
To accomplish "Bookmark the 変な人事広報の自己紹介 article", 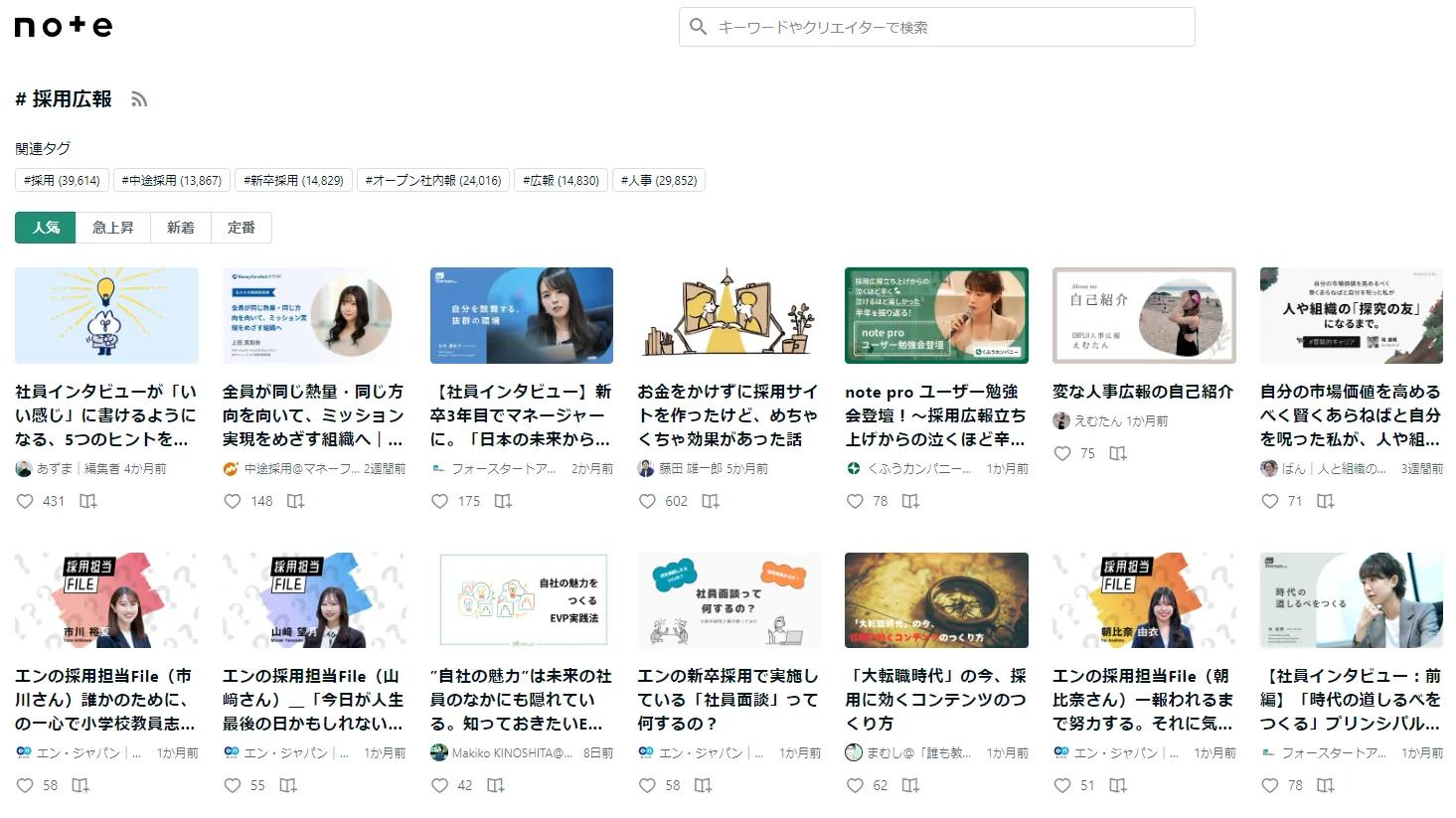I will pyautogui.click(x=1118, y=453).
